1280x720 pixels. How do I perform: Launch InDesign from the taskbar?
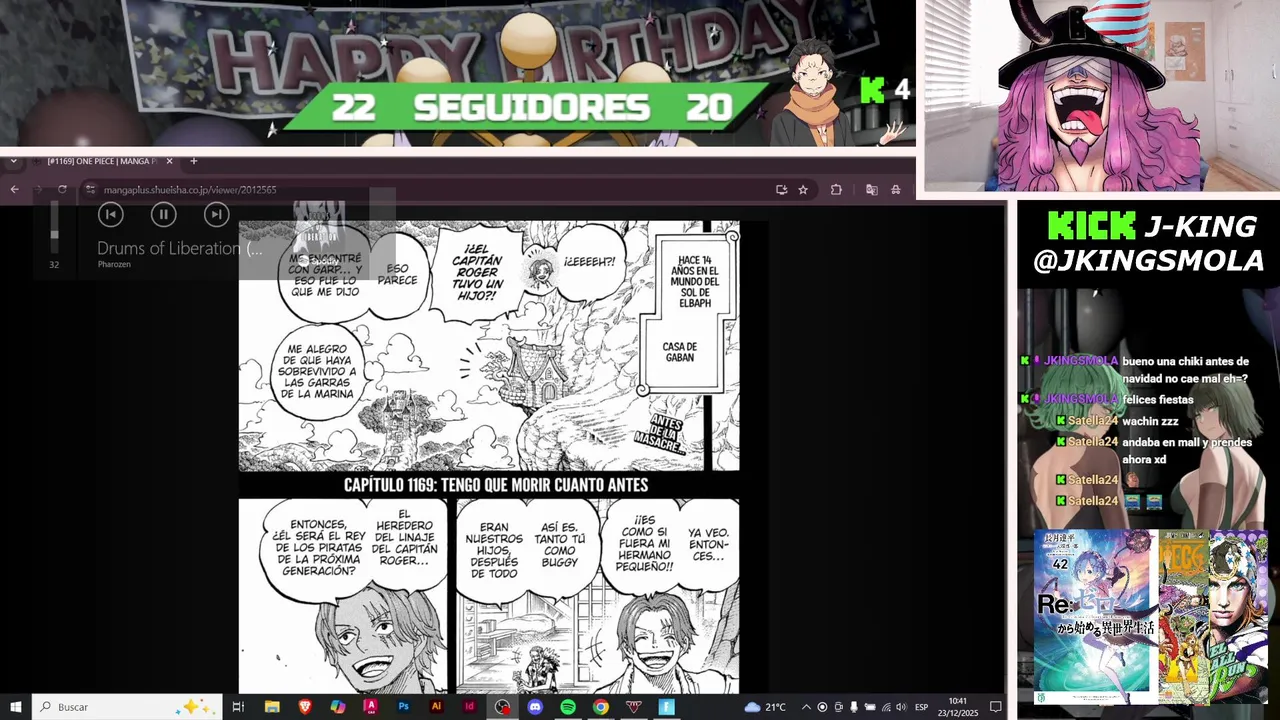pyautogui.click(x=469, y=707)
